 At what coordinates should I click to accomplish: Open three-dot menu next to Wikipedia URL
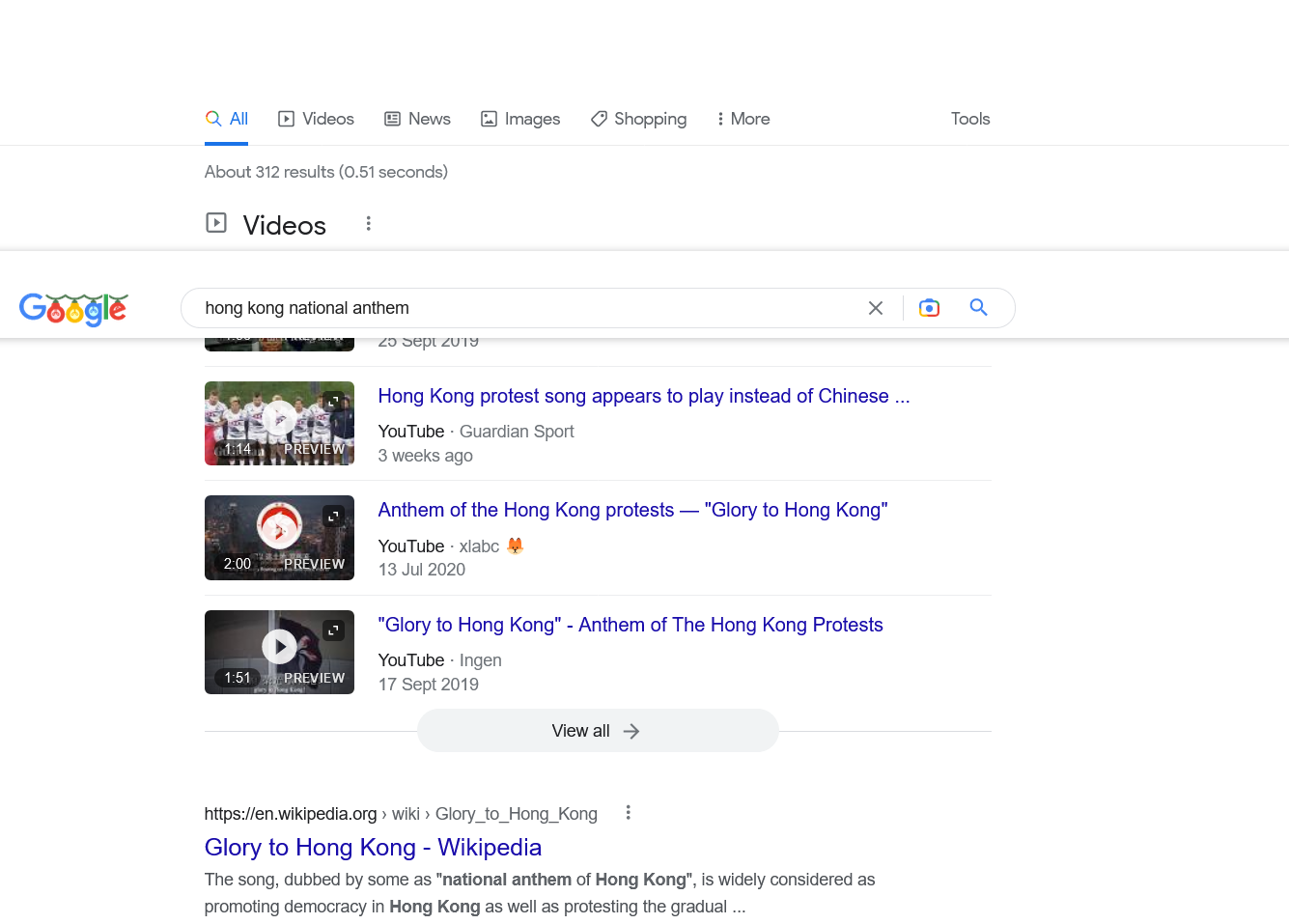[x=628, y=813]
